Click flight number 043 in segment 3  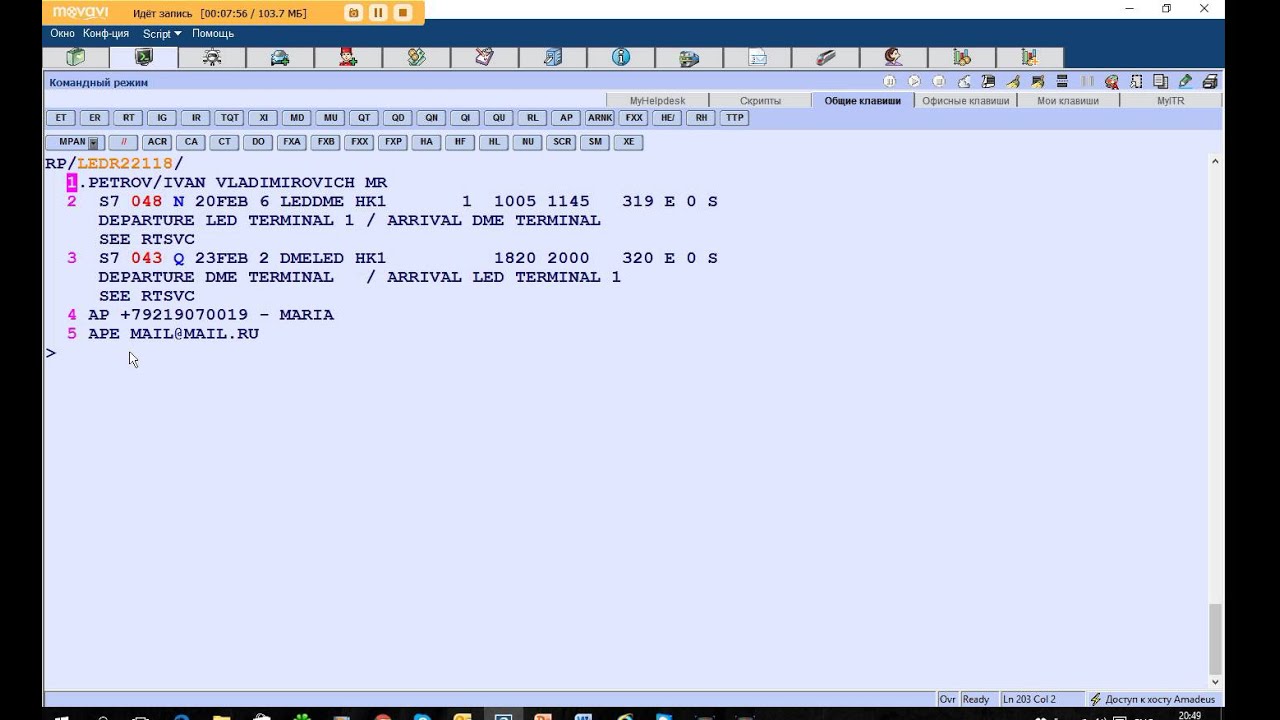coord(146,259)
